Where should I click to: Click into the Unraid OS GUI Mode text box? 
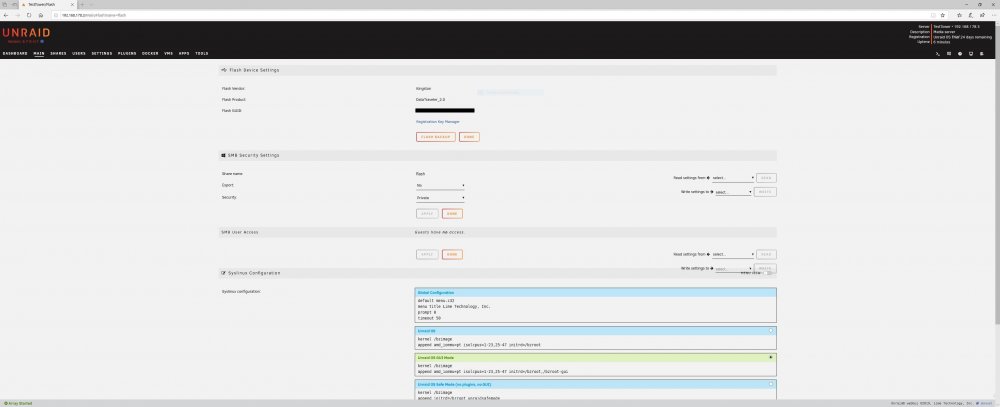click(x=596, y=368)
